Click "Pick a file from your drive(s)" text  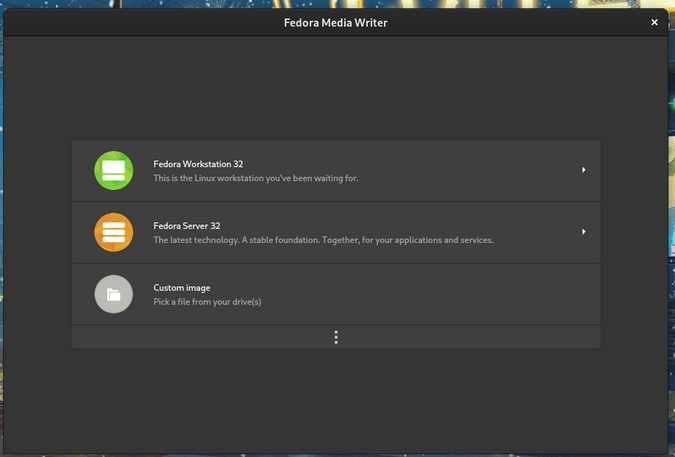(x=207, y=302)
